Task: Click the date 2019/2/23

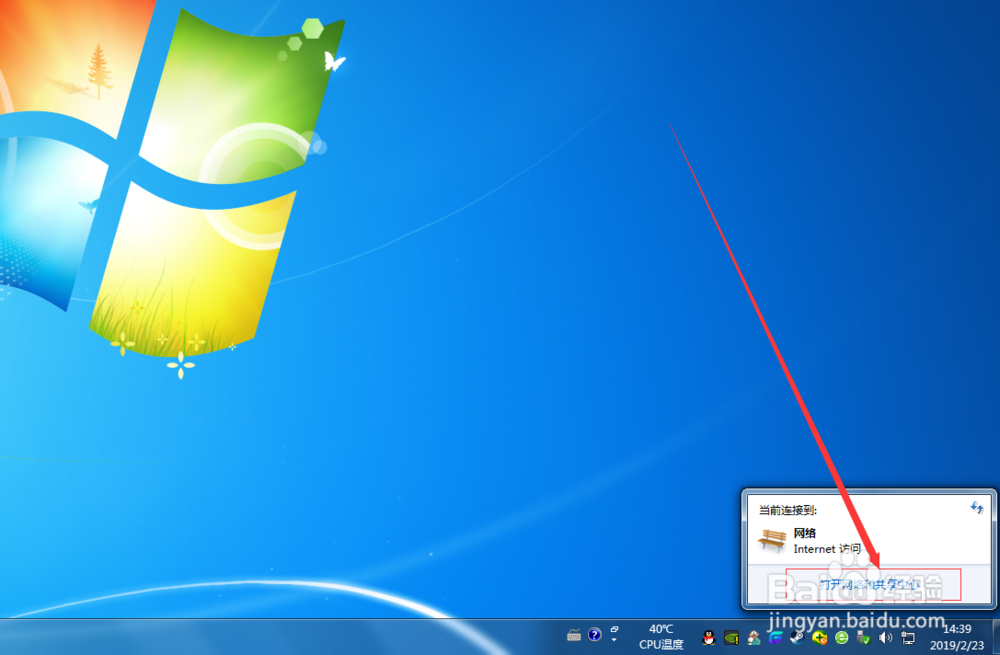Action: coord(957,645)
